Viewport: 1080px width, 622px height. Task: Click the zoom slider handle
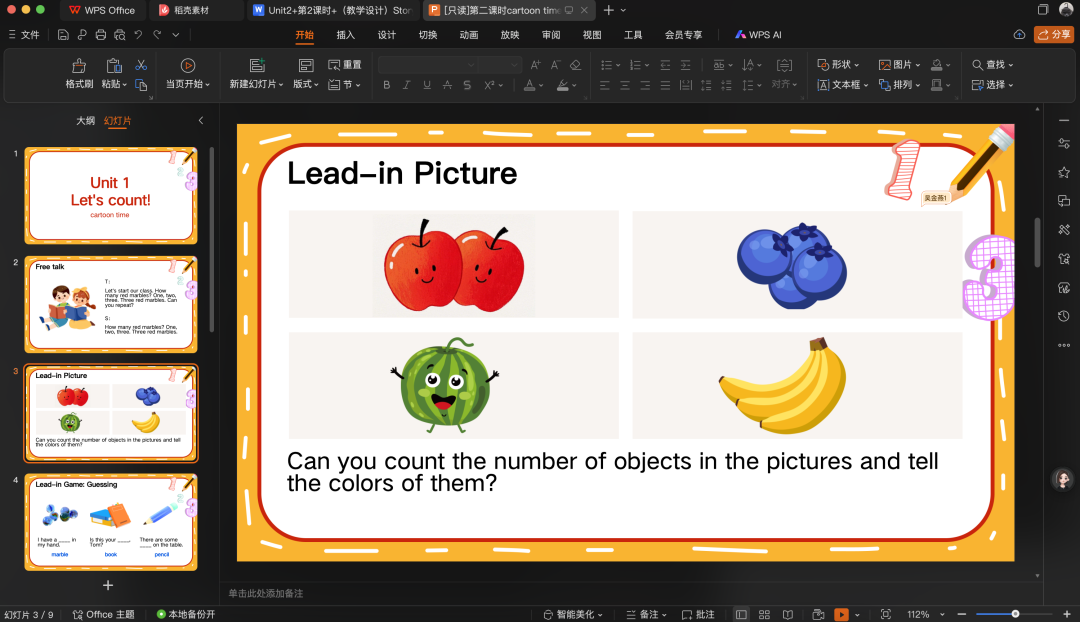[1015, 614]
